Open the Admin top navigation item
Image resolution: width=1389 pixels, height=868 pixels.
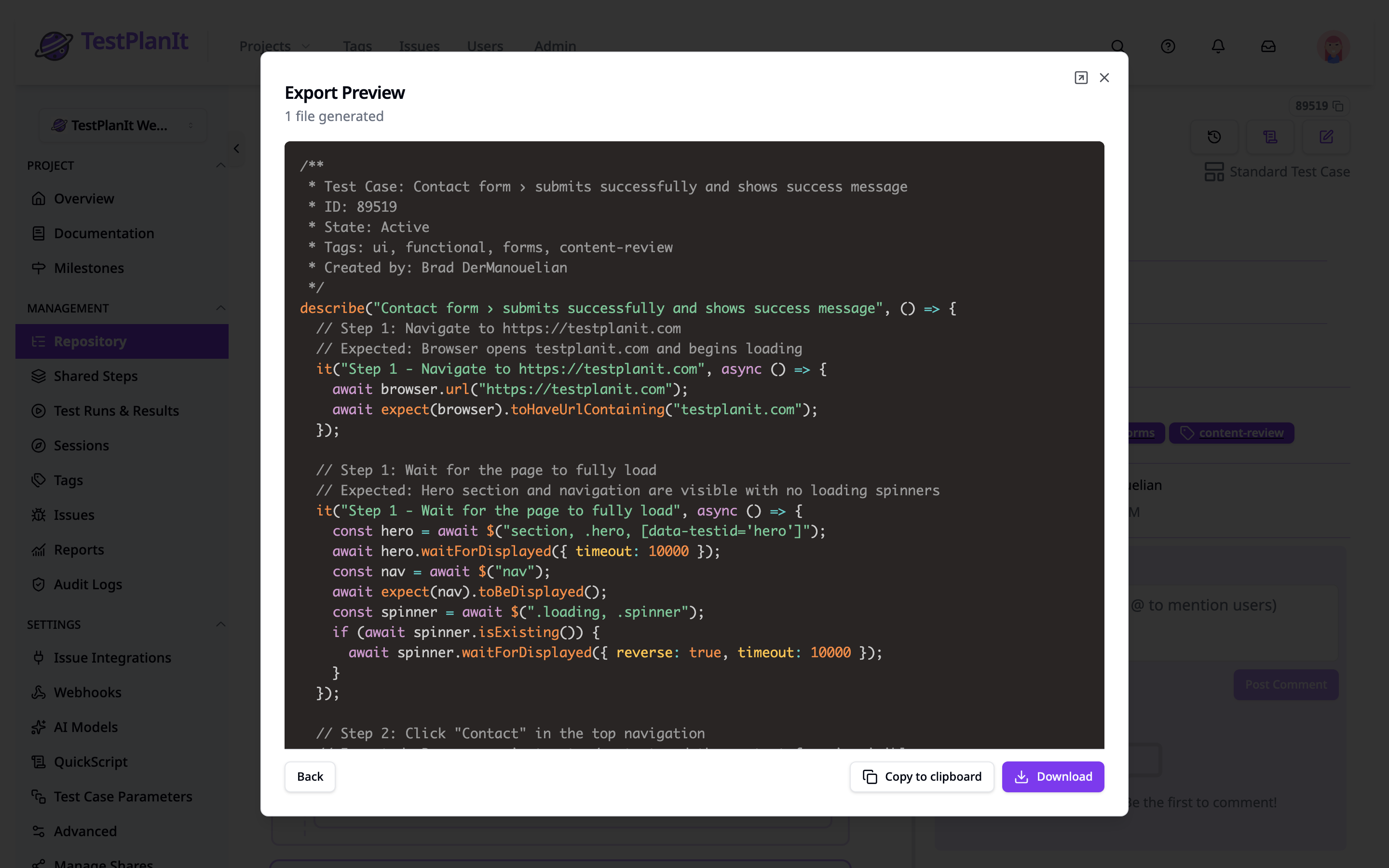[555, 46]
